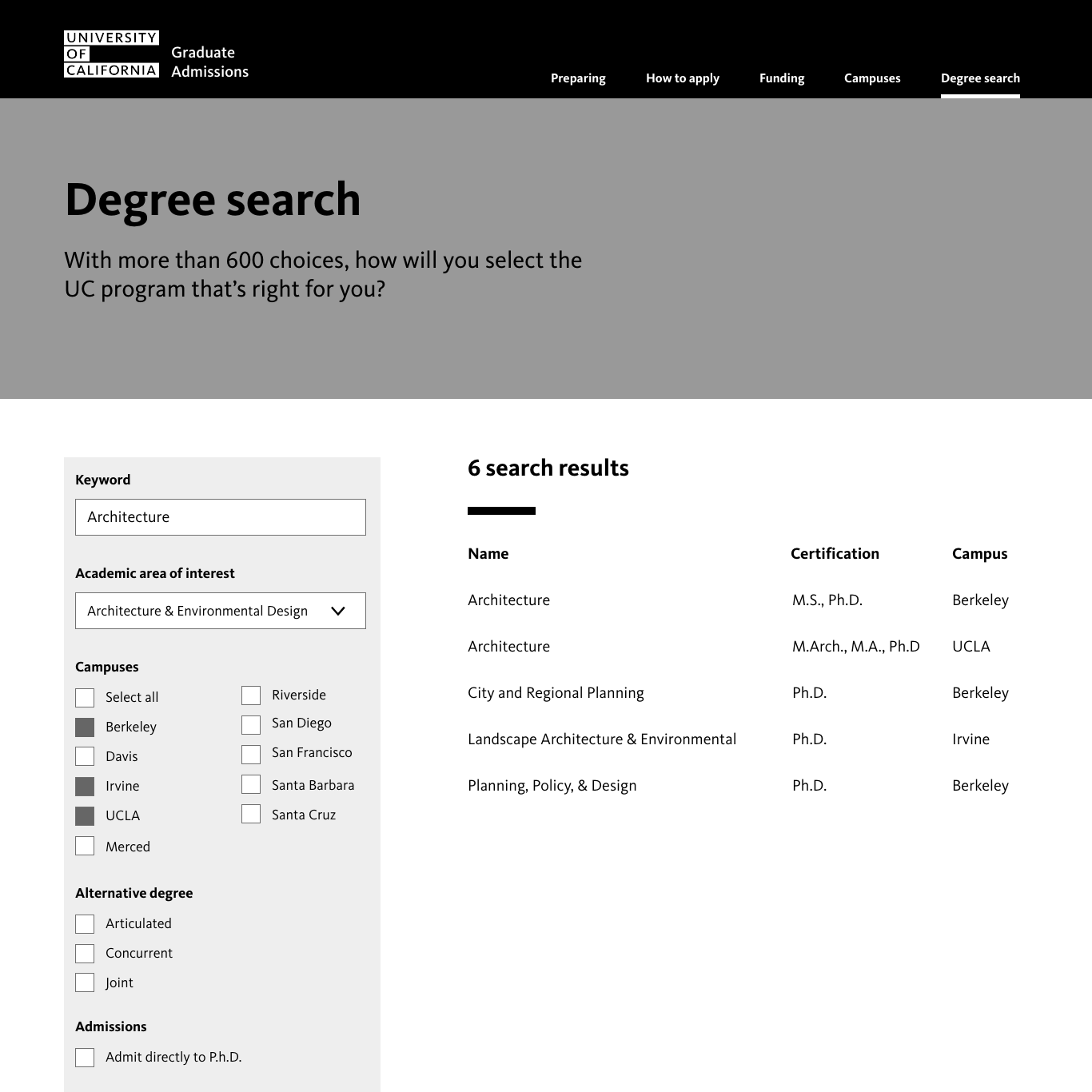Open the UCLA Architecture result
Image resolution: width=1092 pixels, height=1092 pixels.
point(508,647)
